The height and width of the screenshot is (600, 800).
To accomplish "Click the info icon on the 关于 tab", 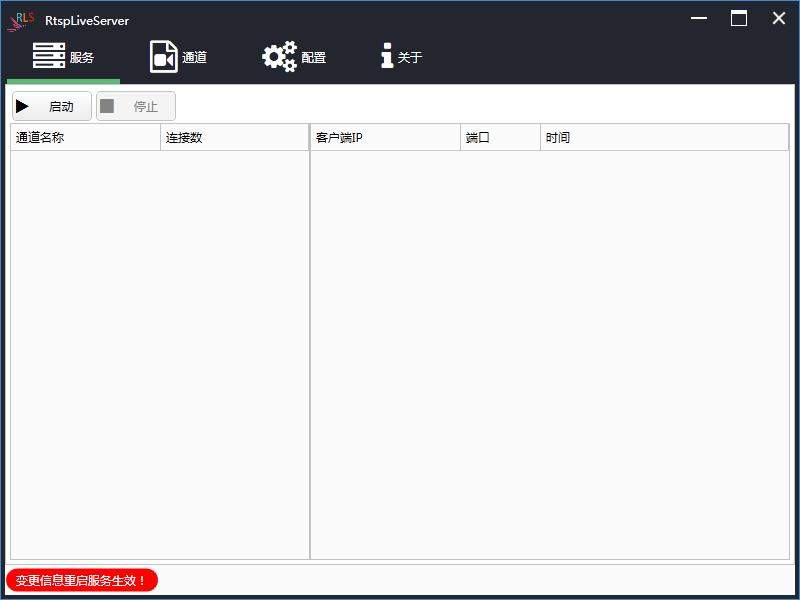I will (386, 56).
